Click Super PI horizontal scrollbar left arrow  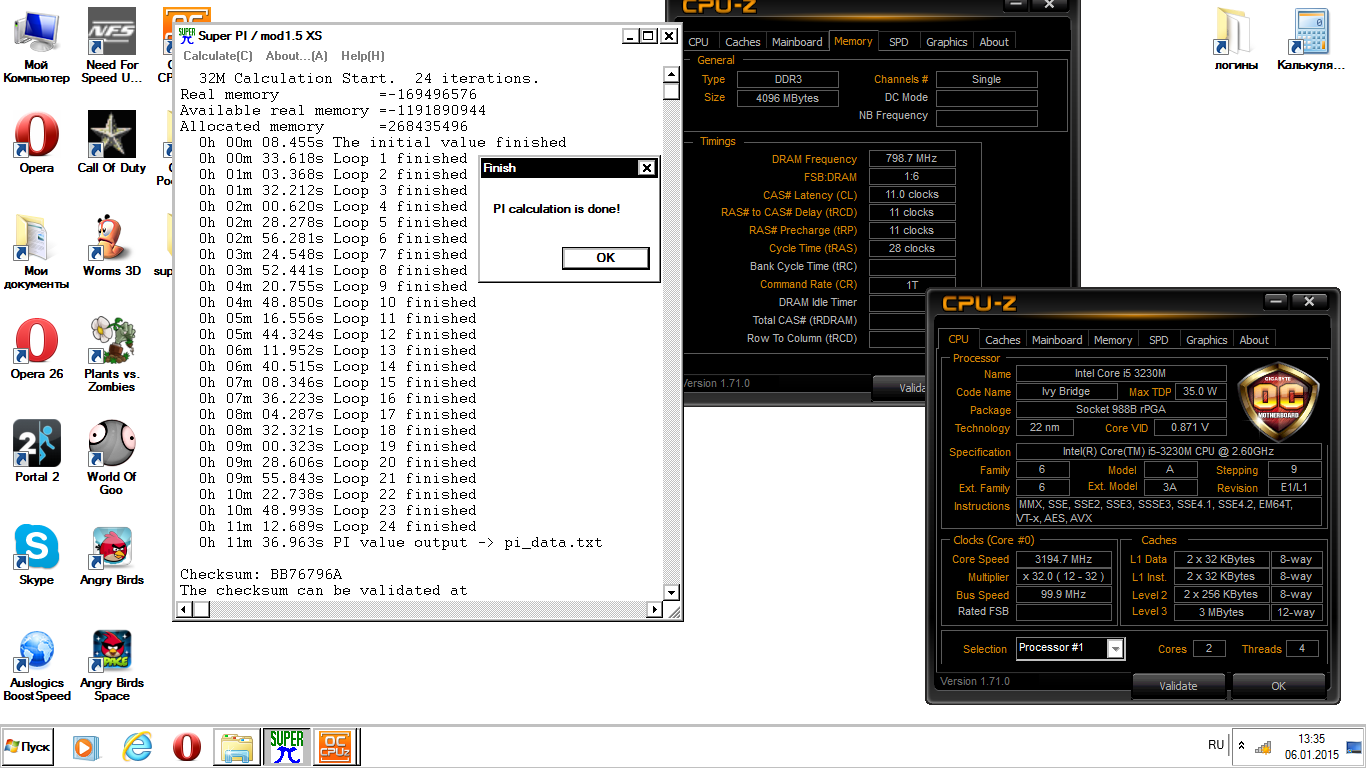[x=182, y=609]
